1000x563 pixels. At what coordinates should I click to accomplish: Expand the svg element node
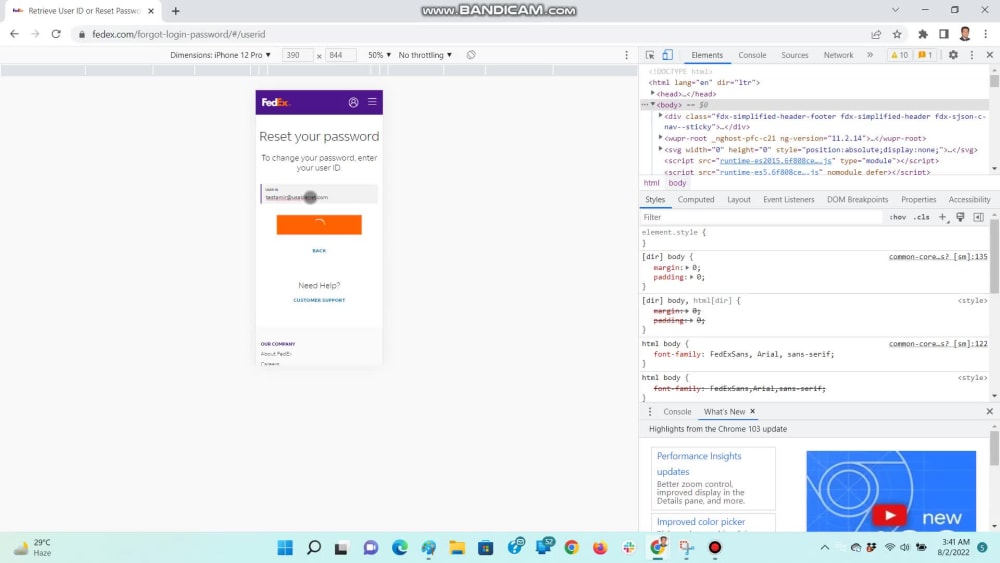pos(660,149)
